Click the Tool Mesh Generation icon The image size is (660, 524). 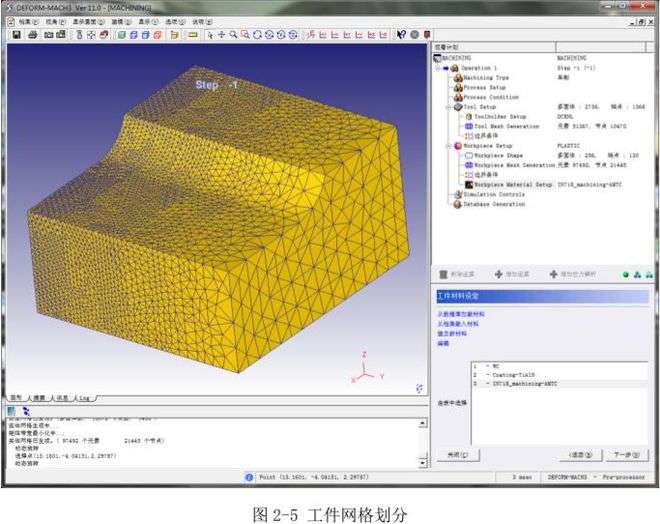coord(467,127)
